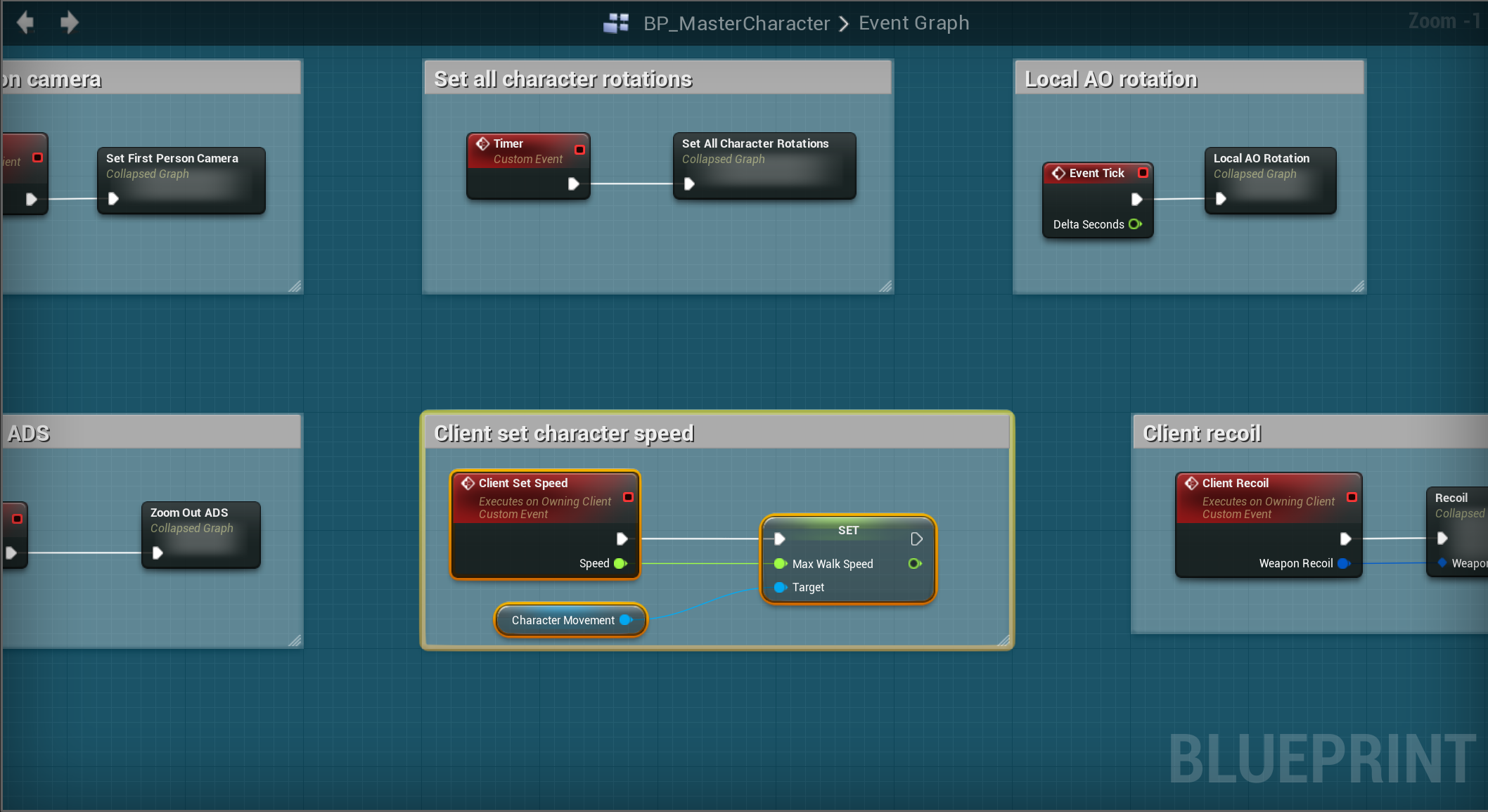The width and height of the screenshot is (1488, 812).
Task: Click the back navigation arrow
Action: pyautogui.click(x=25, y=22)
